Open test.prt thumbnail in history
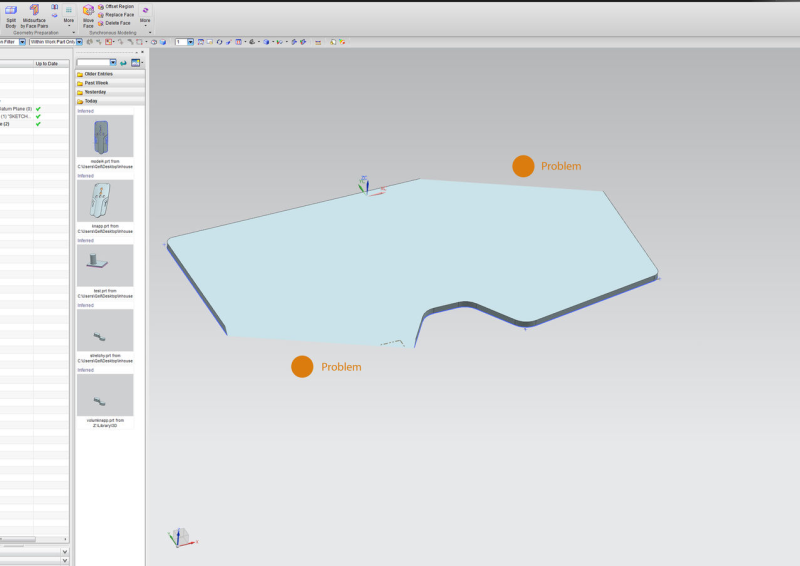The image size is (800, 566). 105,265
